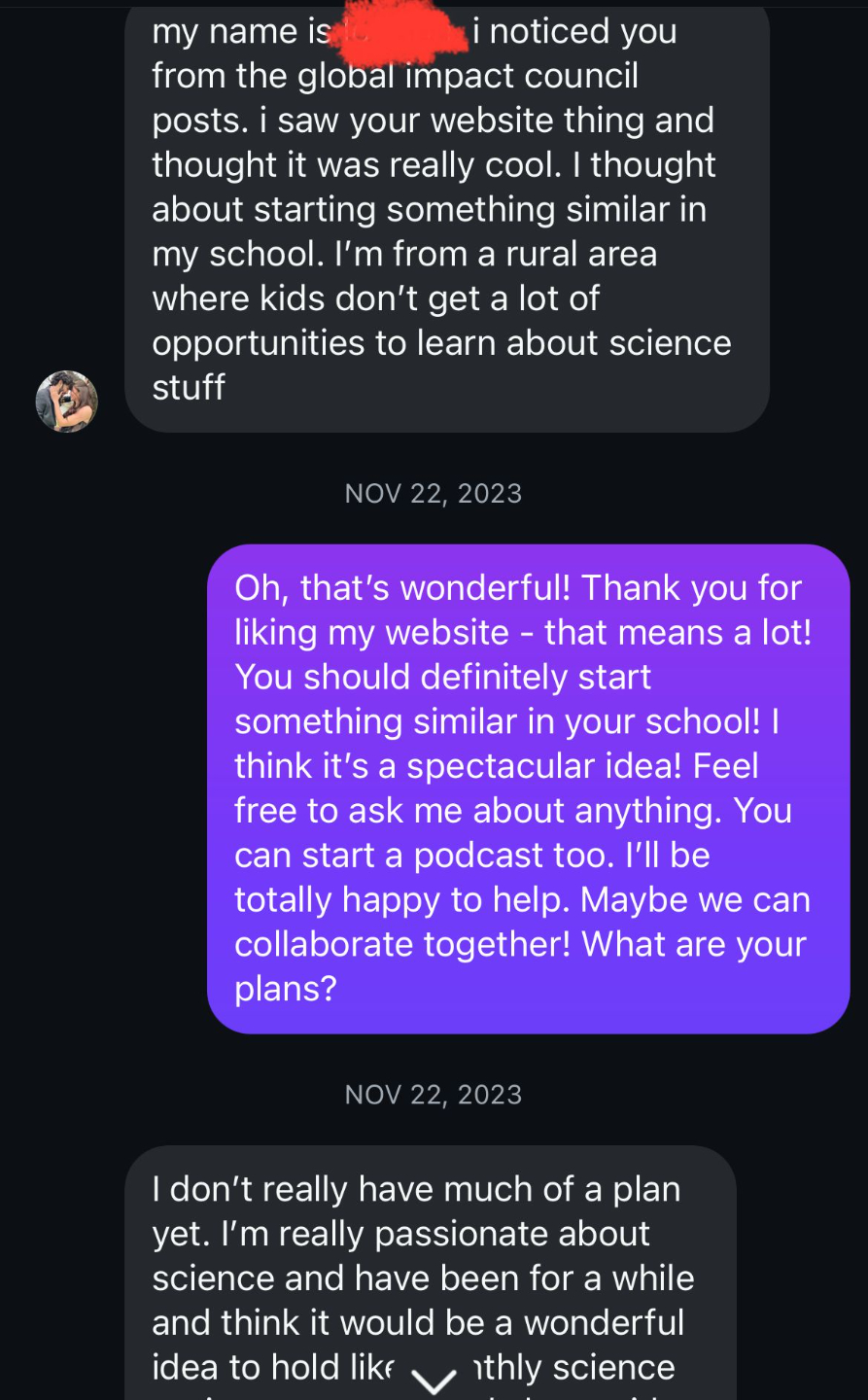Select the purple "Oh, that's wonderful!" message bubble
Viewport: 868px width, 1400px height.
pyautogui.click(x=528, y=788)
